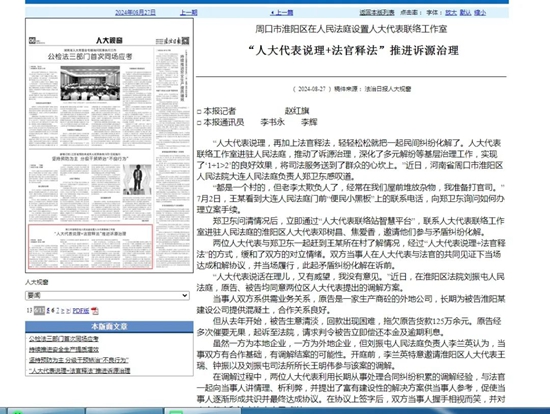
Task: Open the 要闻 section dropdown
Action: coord(107,296)
